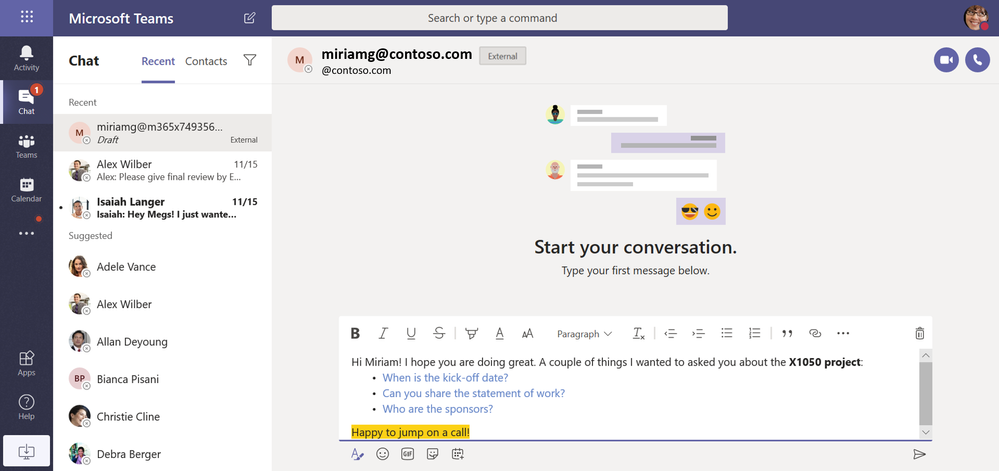Open Teams in the left rail

pos(26,146)
